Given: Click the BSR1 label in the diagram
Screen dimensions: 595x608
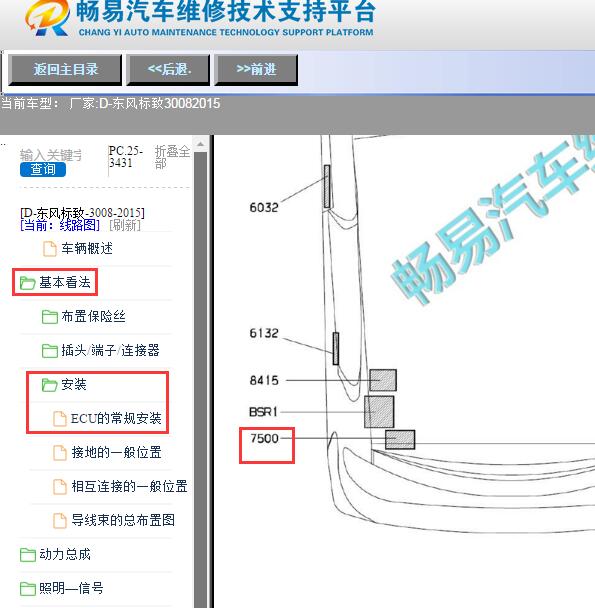Looking at the screenshot, I should coord(263,412).
